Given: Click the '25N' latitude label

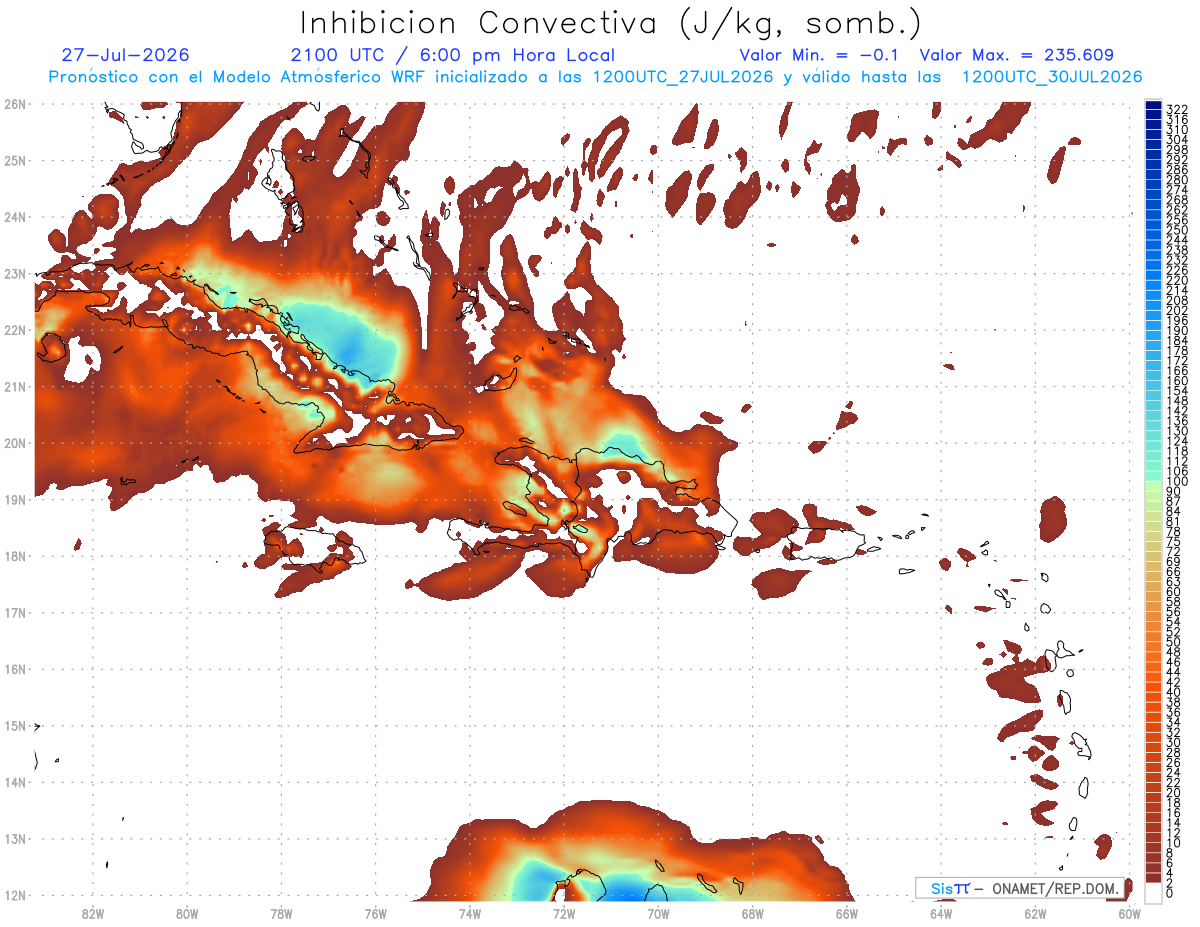Looking at the screenshot, I should coord(14,160).
